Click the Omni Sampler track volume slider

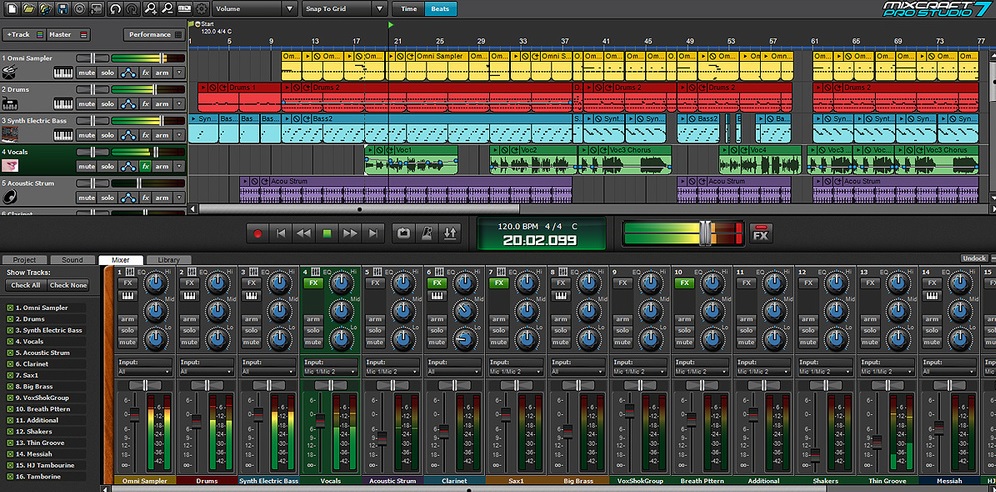[163, 58]
